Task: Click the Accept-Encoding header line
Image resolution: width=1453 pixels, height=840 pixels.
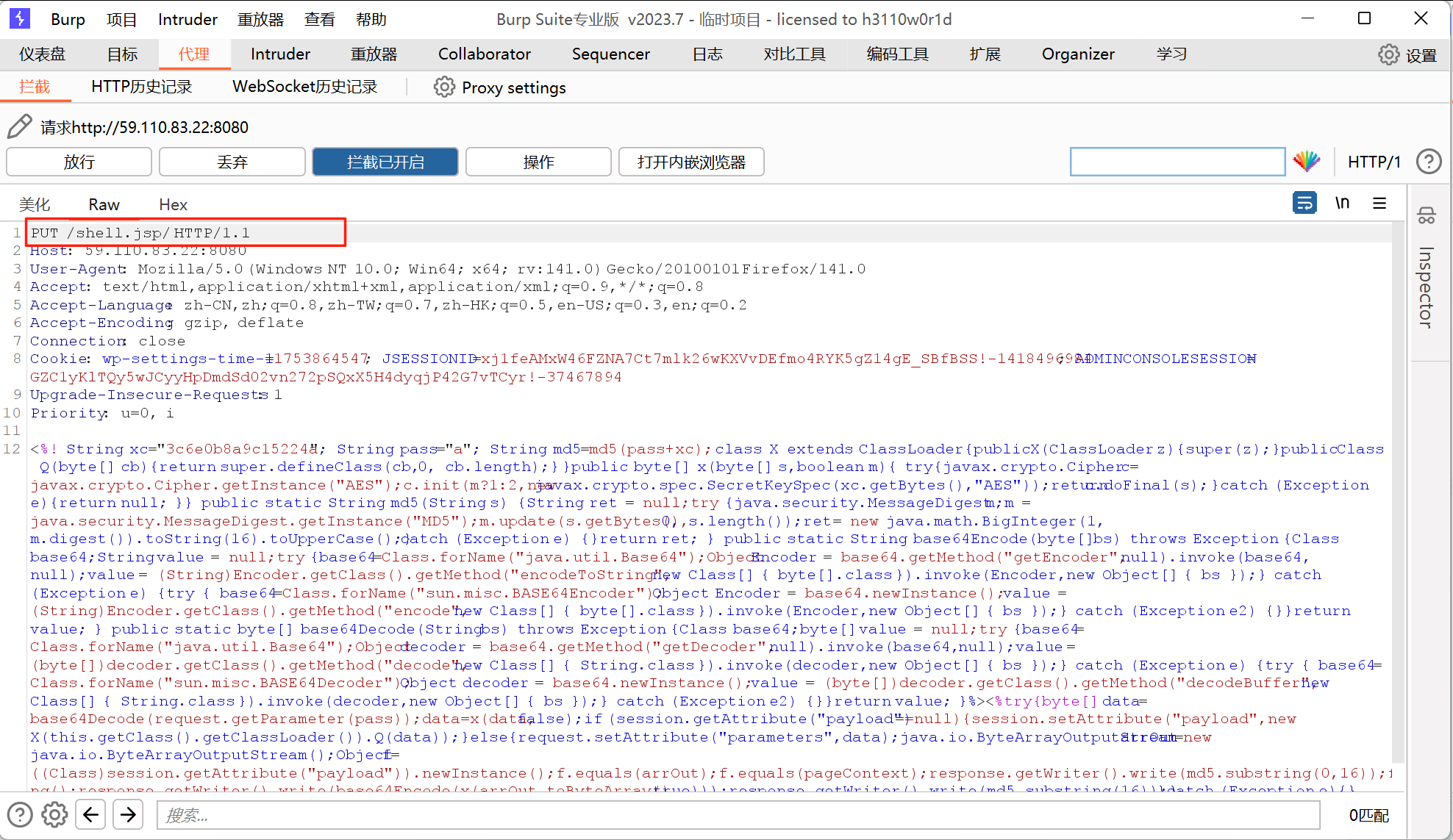Action: point(166,323)
